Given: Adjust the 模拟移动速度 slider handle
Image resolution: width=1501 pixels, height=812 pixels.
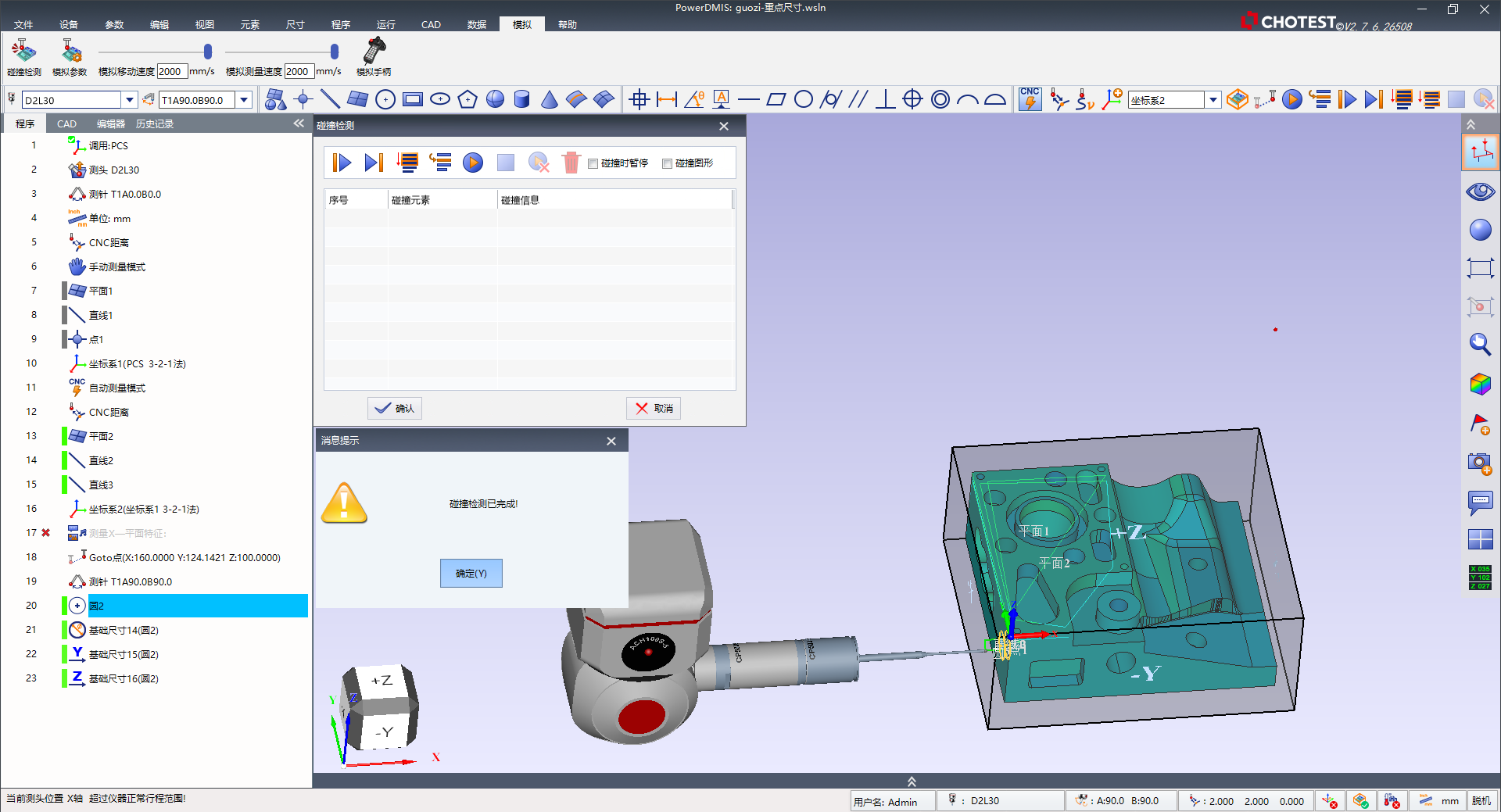Looking at the screenshot, I should coord(208,52).
